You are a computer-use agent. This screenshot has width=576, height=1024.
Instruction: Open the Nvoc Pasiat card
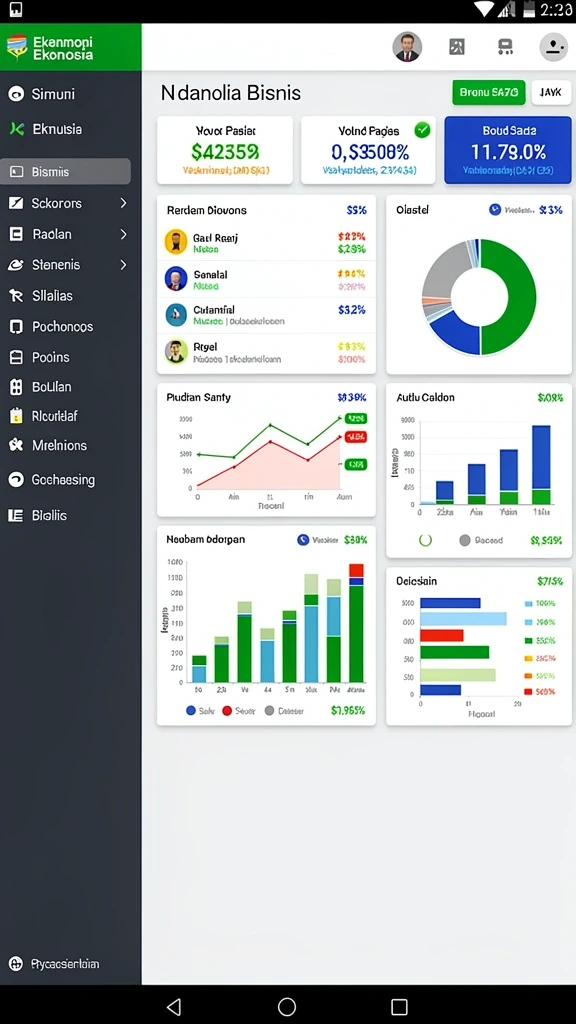225,150
